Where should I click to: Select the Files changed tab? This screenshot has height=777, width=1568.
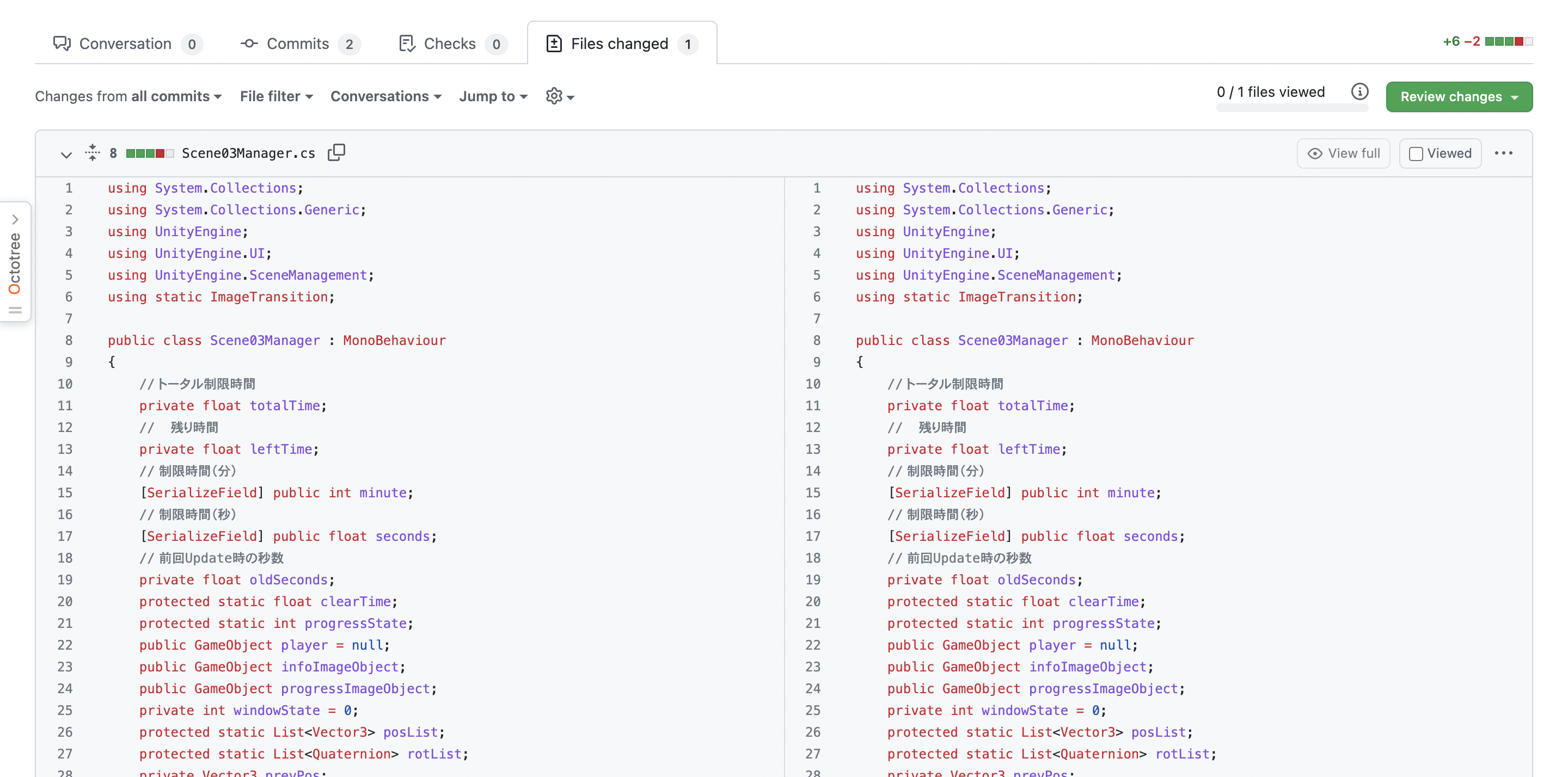(x=621, y=44)
